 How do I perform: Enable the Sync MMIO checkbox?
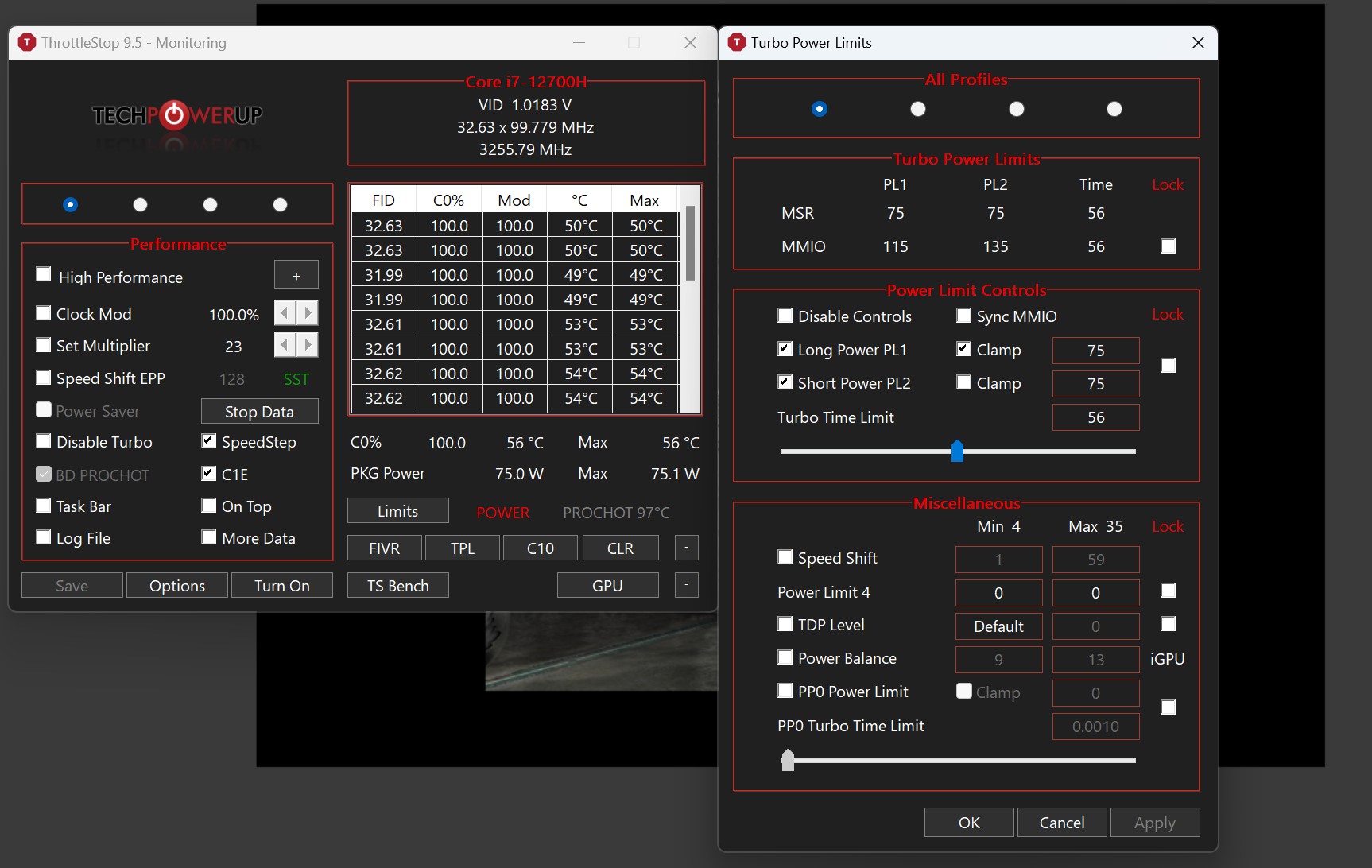click(964, 316)
